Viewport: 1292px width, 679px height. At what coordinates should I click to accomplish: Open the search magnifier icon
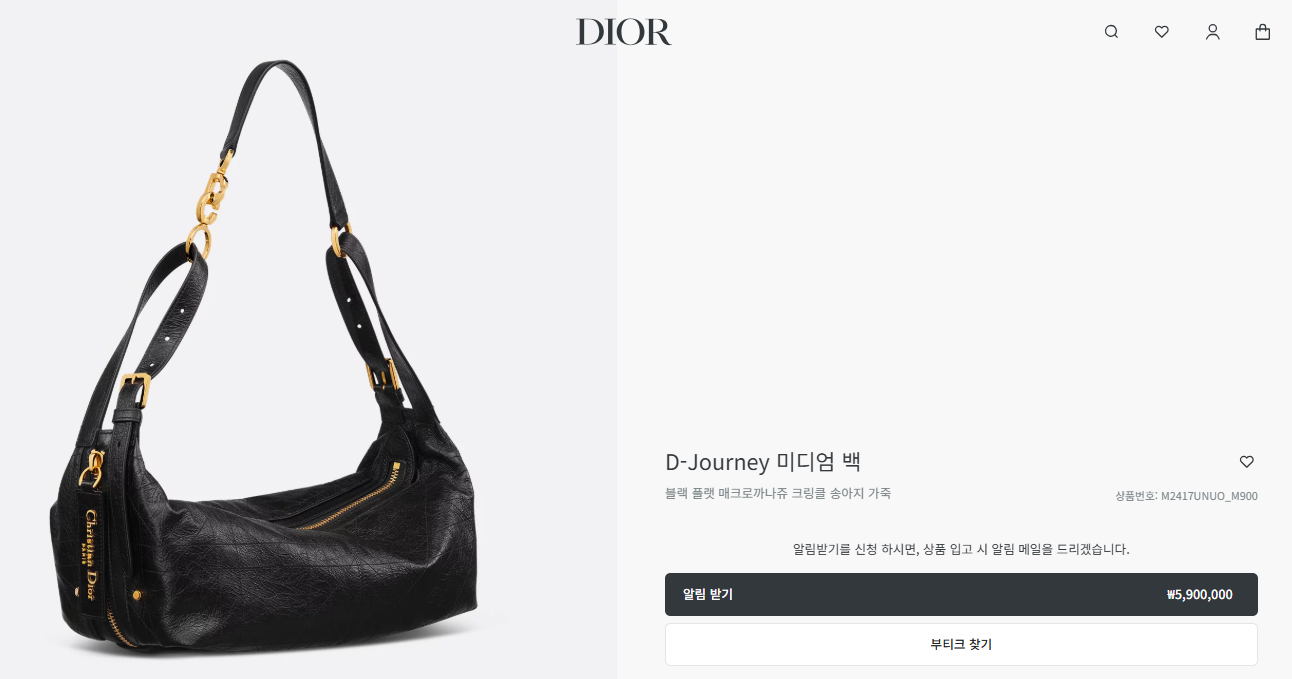pos(1111,32)
